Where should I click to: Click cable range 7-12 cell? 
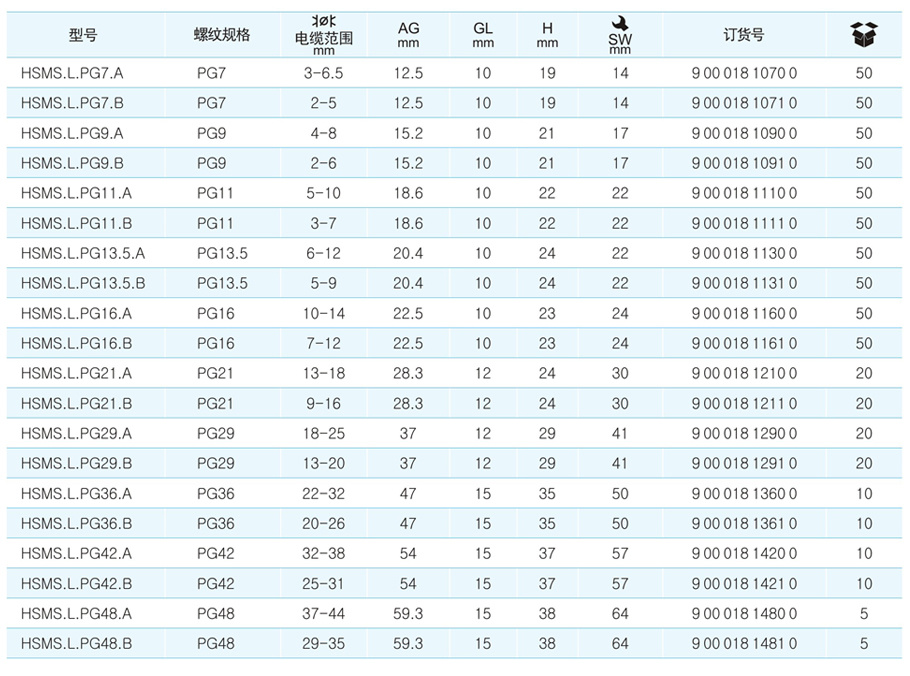point(324,344)
